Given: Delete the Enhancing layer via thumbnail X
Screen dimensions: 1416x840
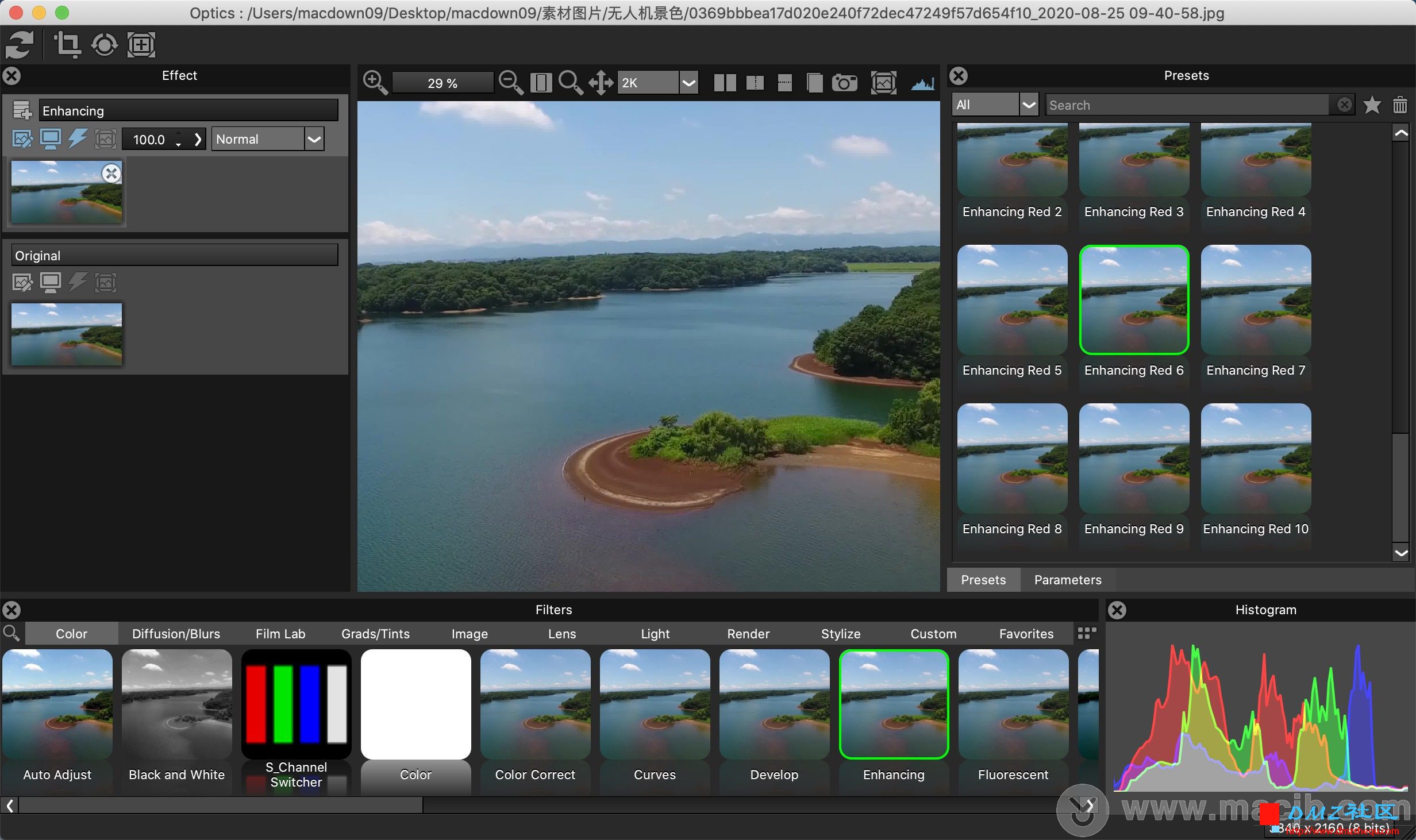Looking at the screenshot, I should (x=111, y=174).
